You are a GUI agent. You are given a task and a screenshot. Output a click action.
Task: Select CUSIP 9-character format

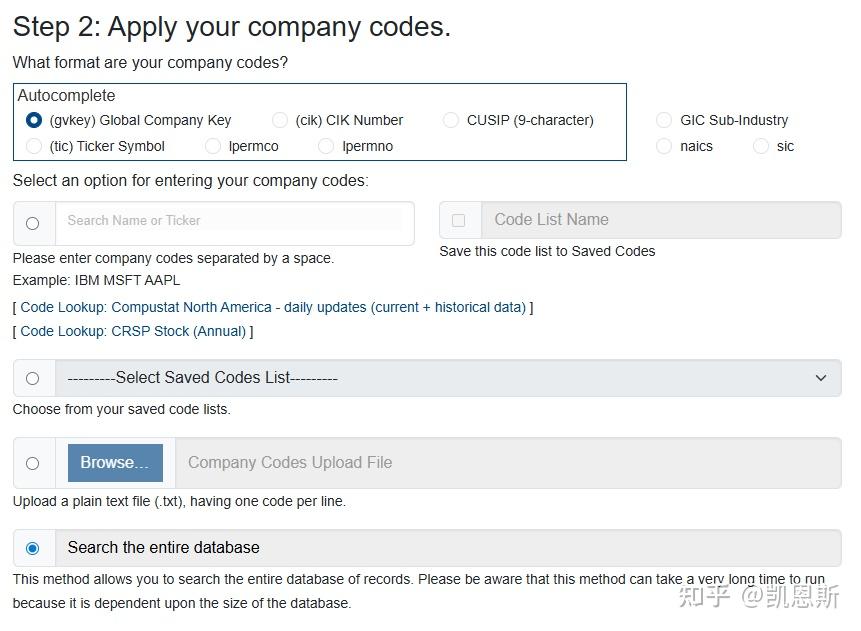(x=451, y=120)
